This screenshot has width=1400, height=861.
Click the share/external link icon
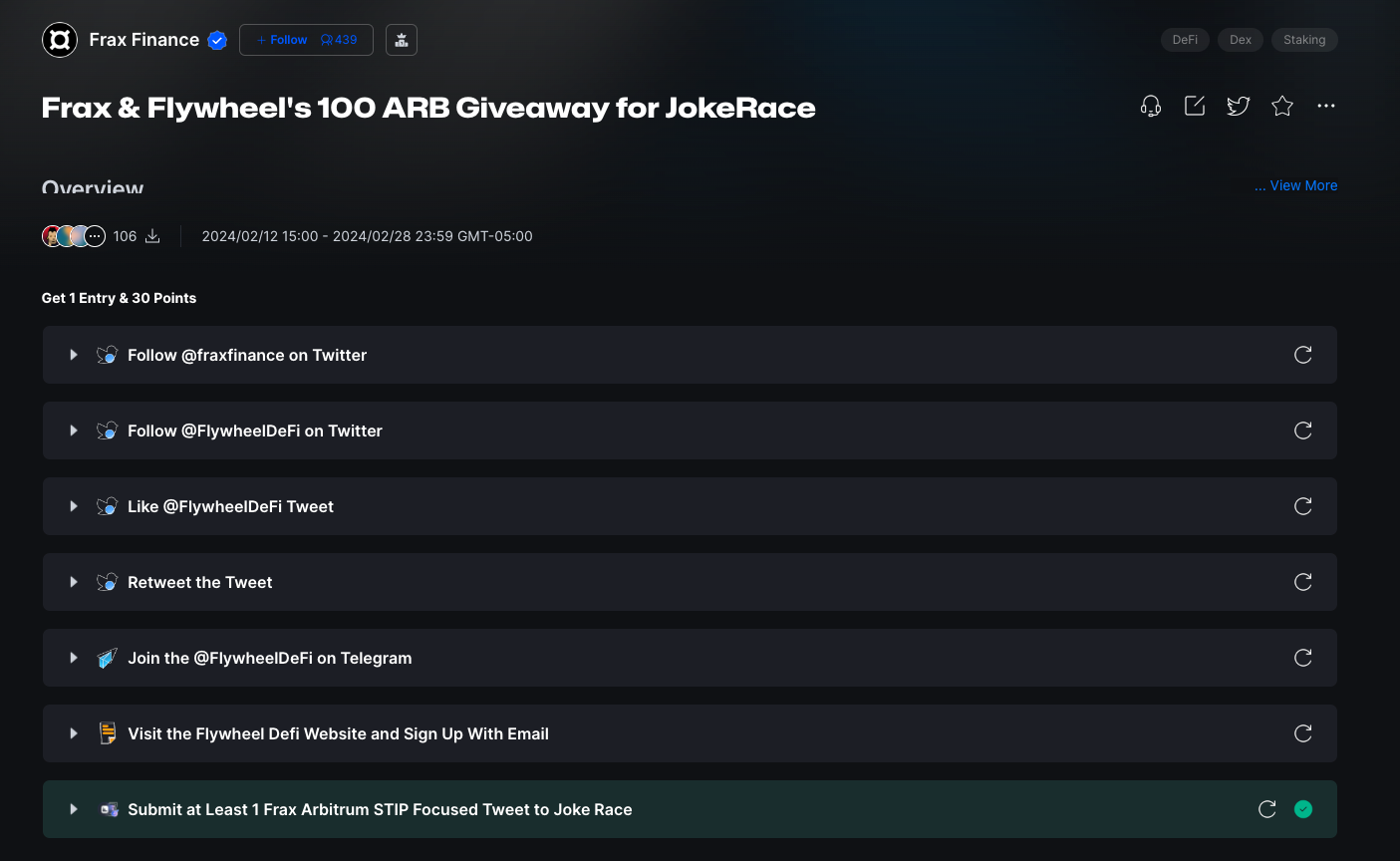click(1195, 106)
